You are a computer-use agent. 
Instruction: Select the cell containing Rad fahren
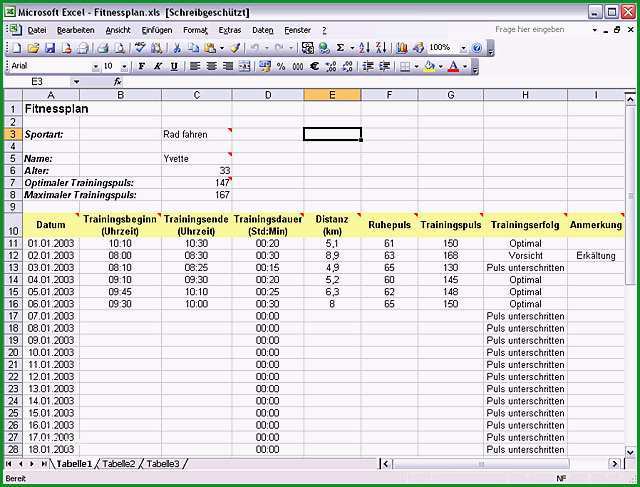[x=197, y=134]
